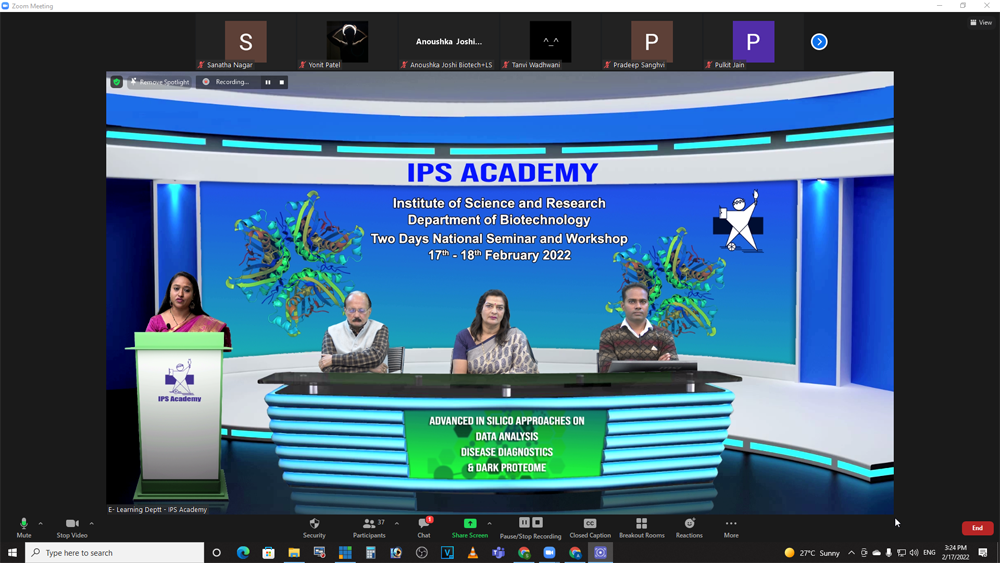Show hidden system tray icons
The width and height of the screenshot is (1000, 563).
click(x=851, y=553)
